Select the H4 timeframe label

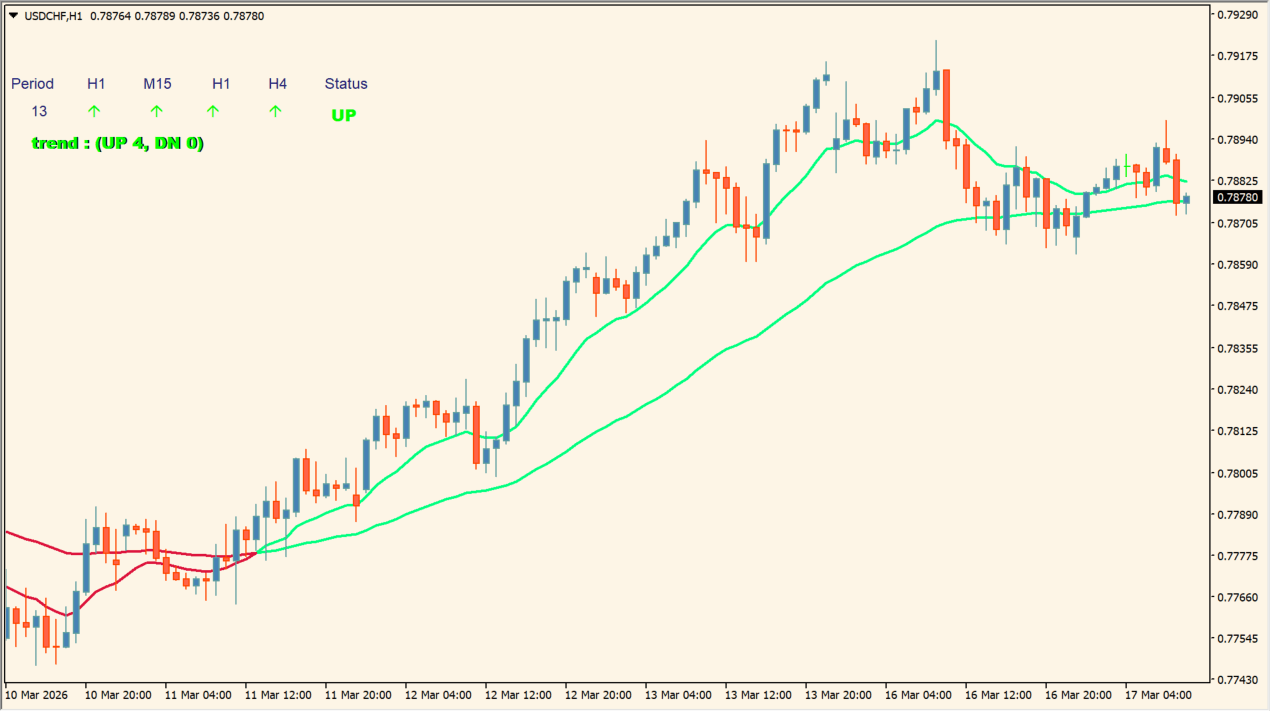tap(277, 84)
